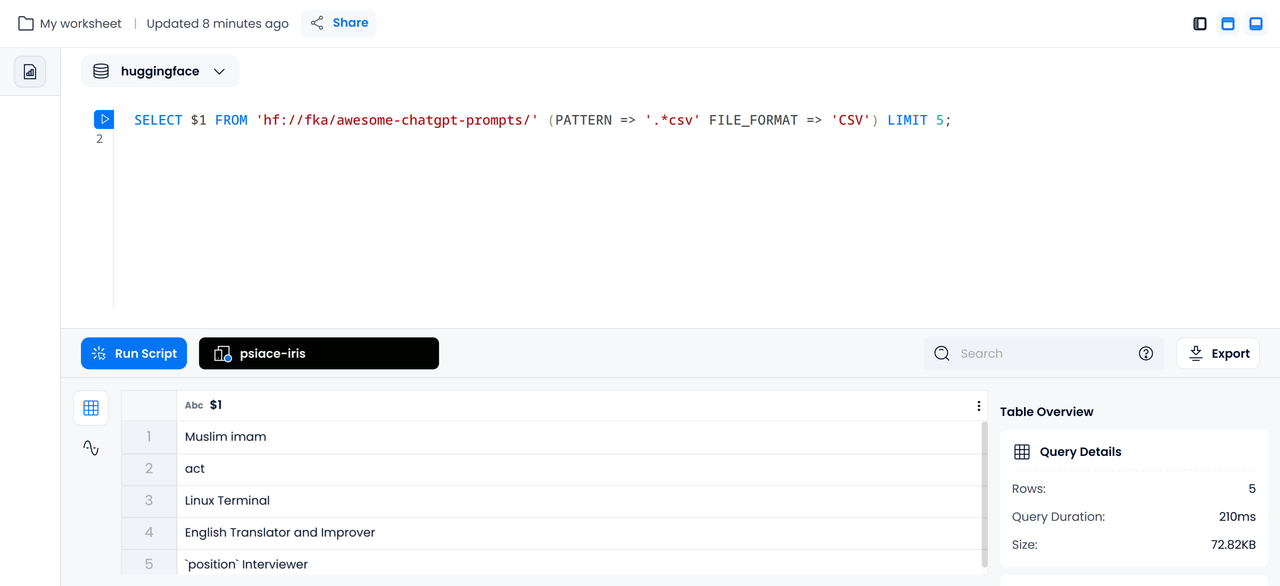Click the results table vertical scrollbar
This screenshot has height=586, width=1280.
click(985, 494)
